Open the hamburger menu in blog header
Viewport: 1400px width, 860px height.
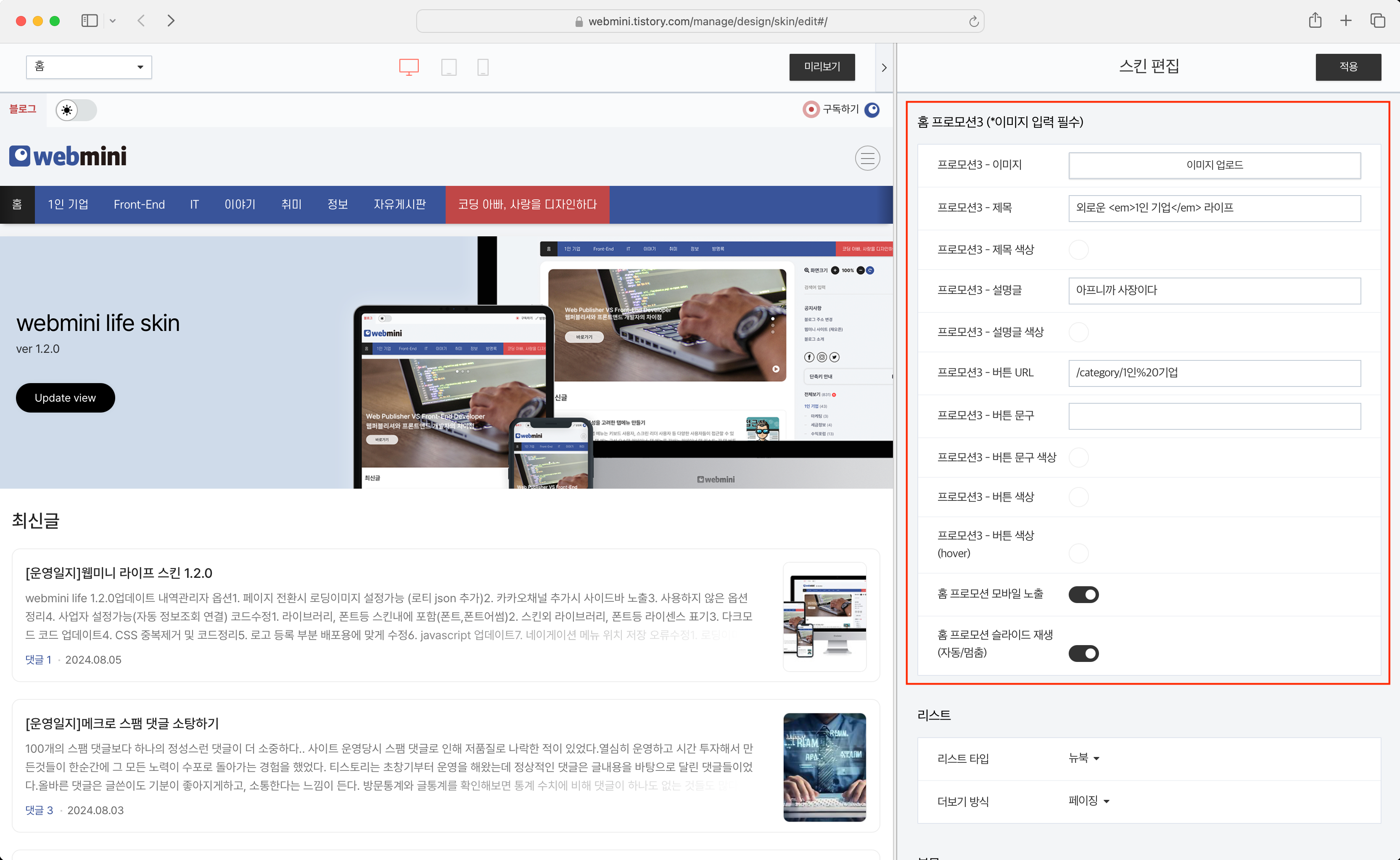[x=867, y=158]
